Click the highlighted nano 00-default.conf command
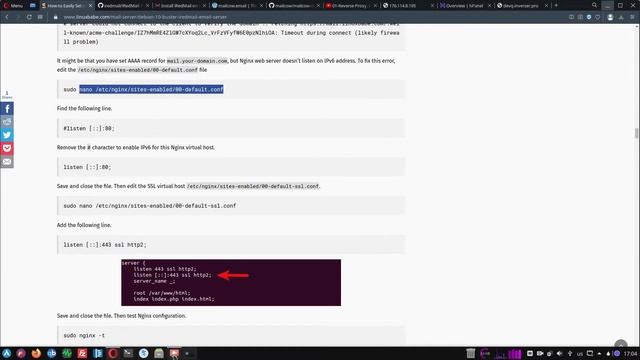The image size is (640, 360). (151, 89)
